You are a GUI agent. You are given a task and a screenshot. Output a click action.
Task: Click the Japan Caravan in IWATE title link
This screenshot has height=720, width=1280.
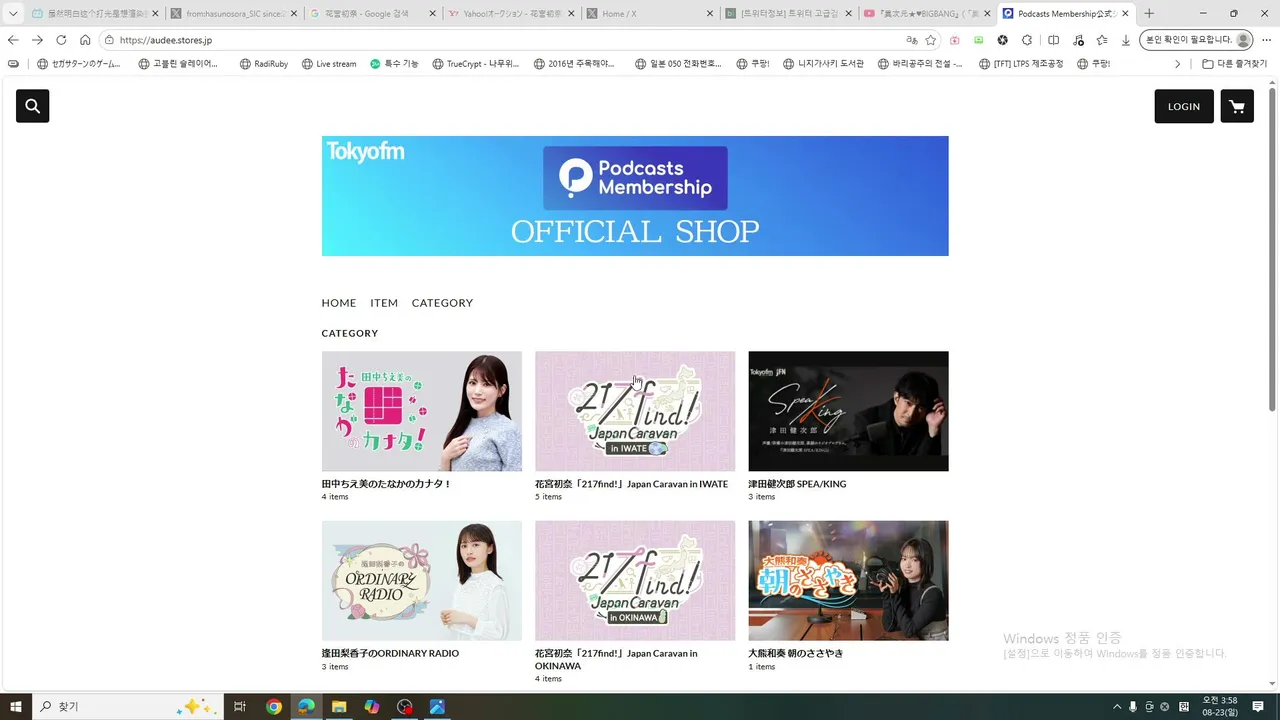click(x=631, y=484)
